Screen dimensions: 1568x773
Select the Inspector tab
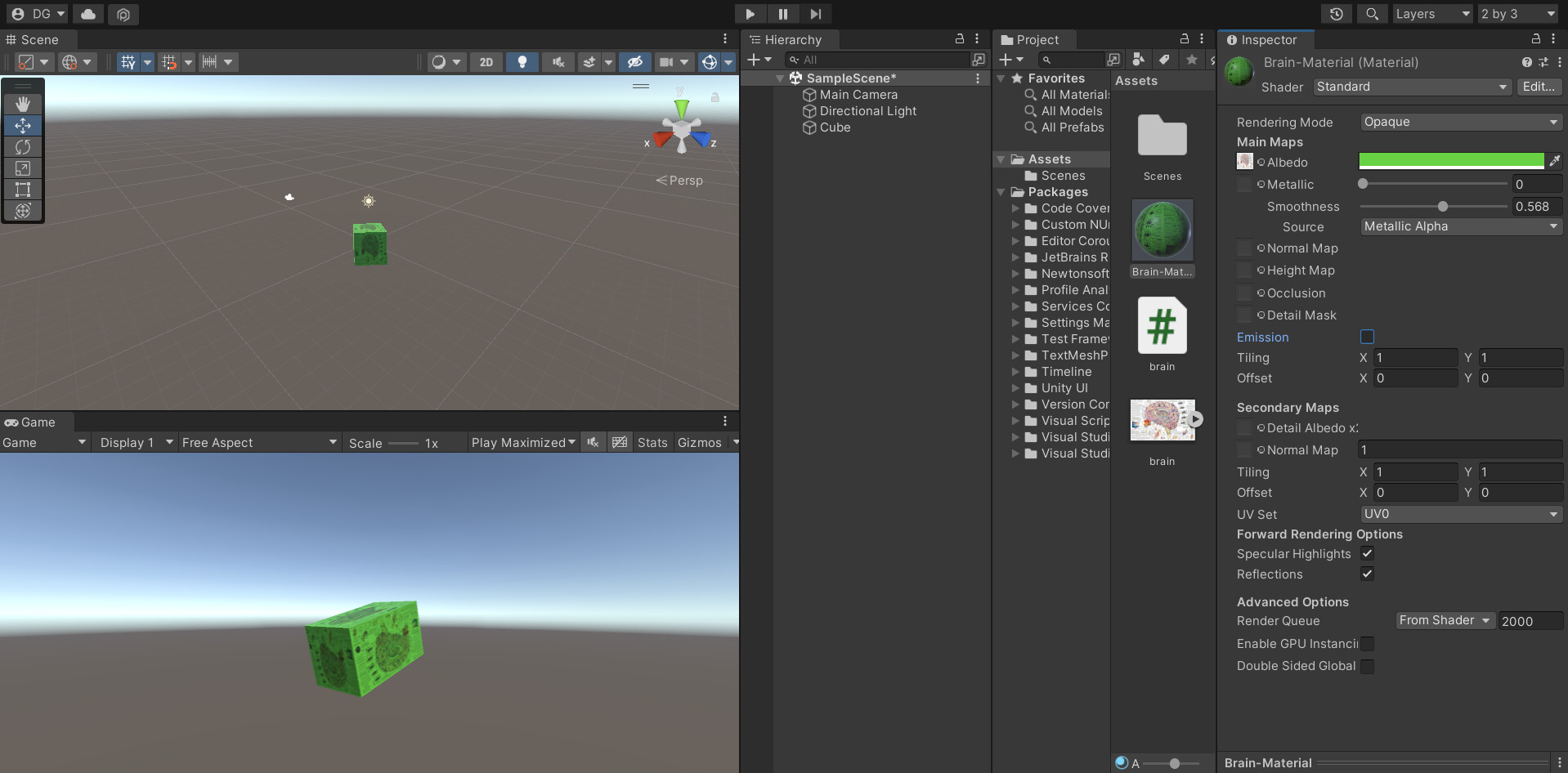click(x=1266, y=39)
